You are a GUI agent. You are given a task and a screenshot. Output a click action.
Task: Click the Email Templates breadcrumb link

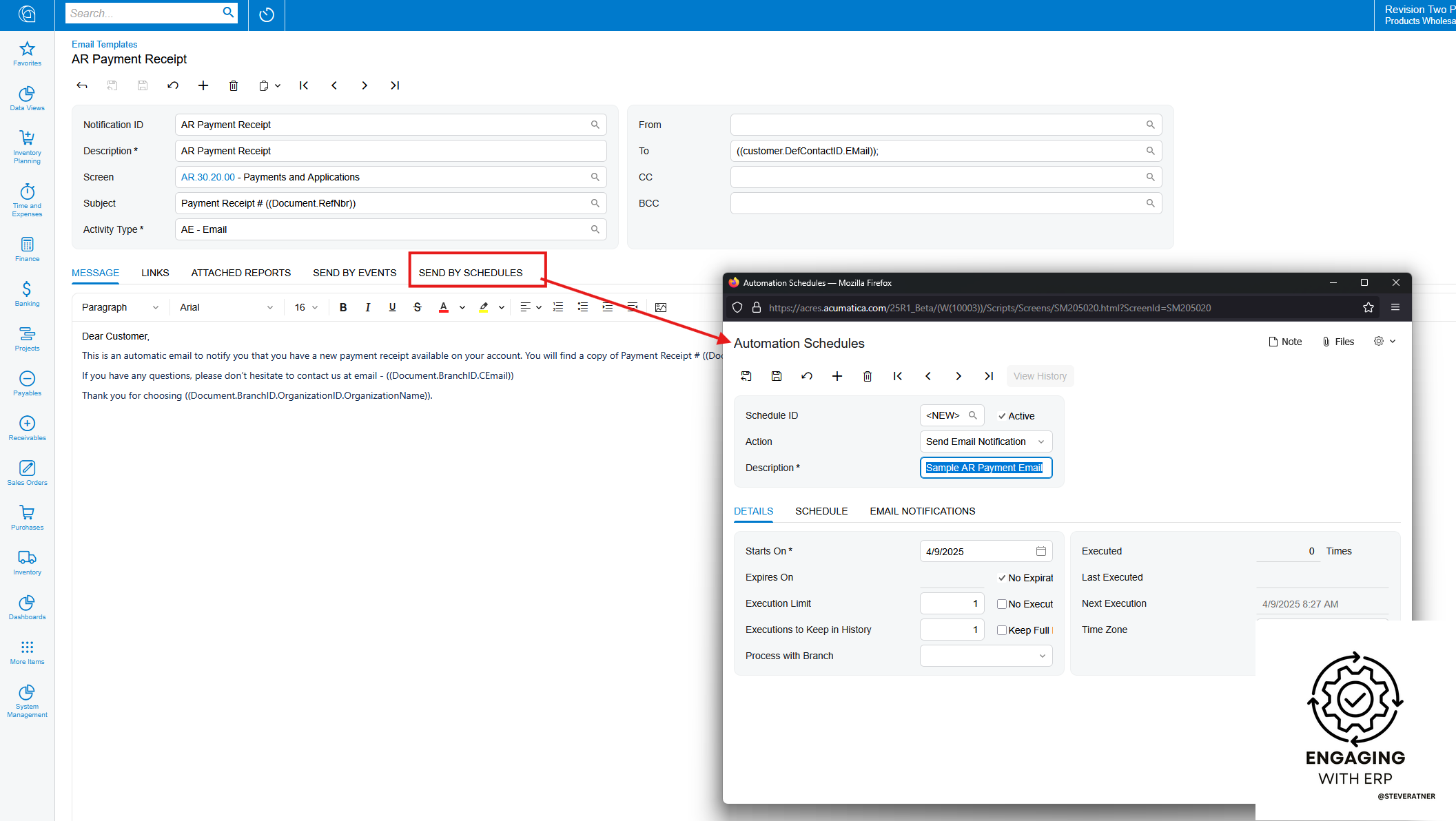pos(104,44)
